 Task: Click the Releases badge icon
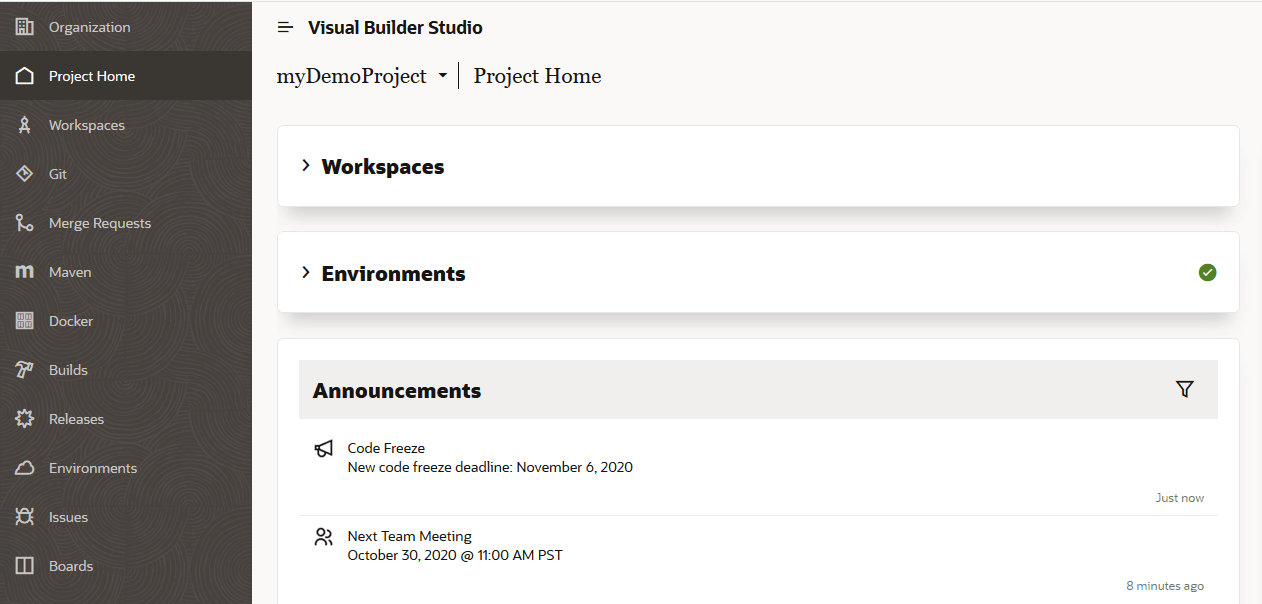[25, 419]
